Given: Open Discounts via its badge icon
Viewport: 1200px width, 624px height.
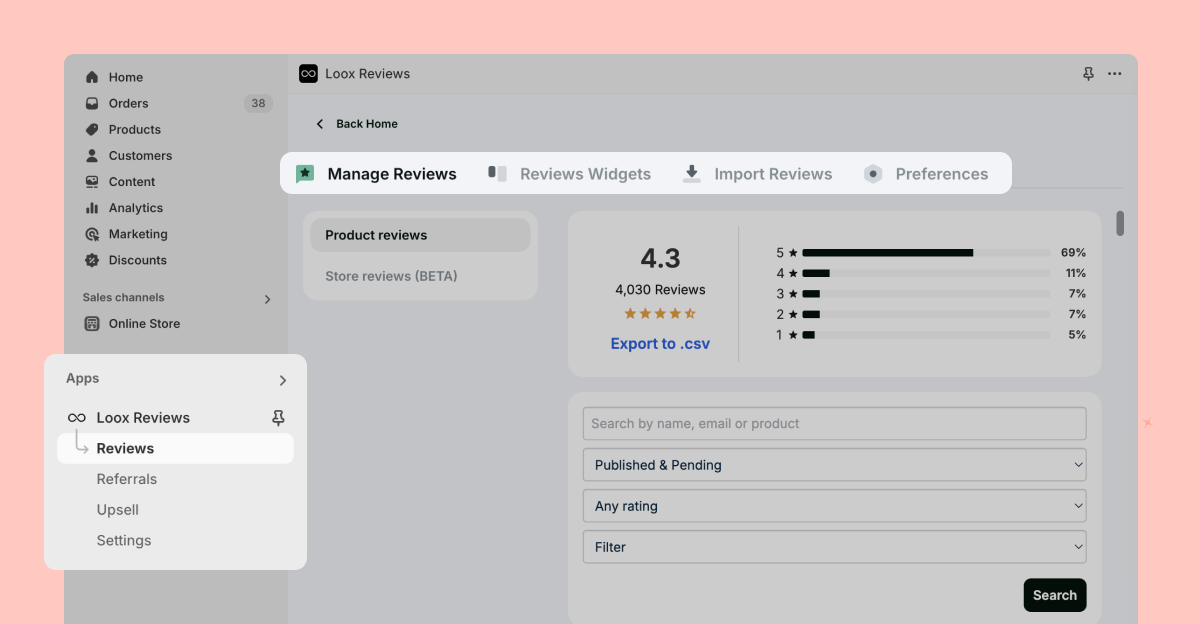Looking at the screenshot, I should 92,260.
